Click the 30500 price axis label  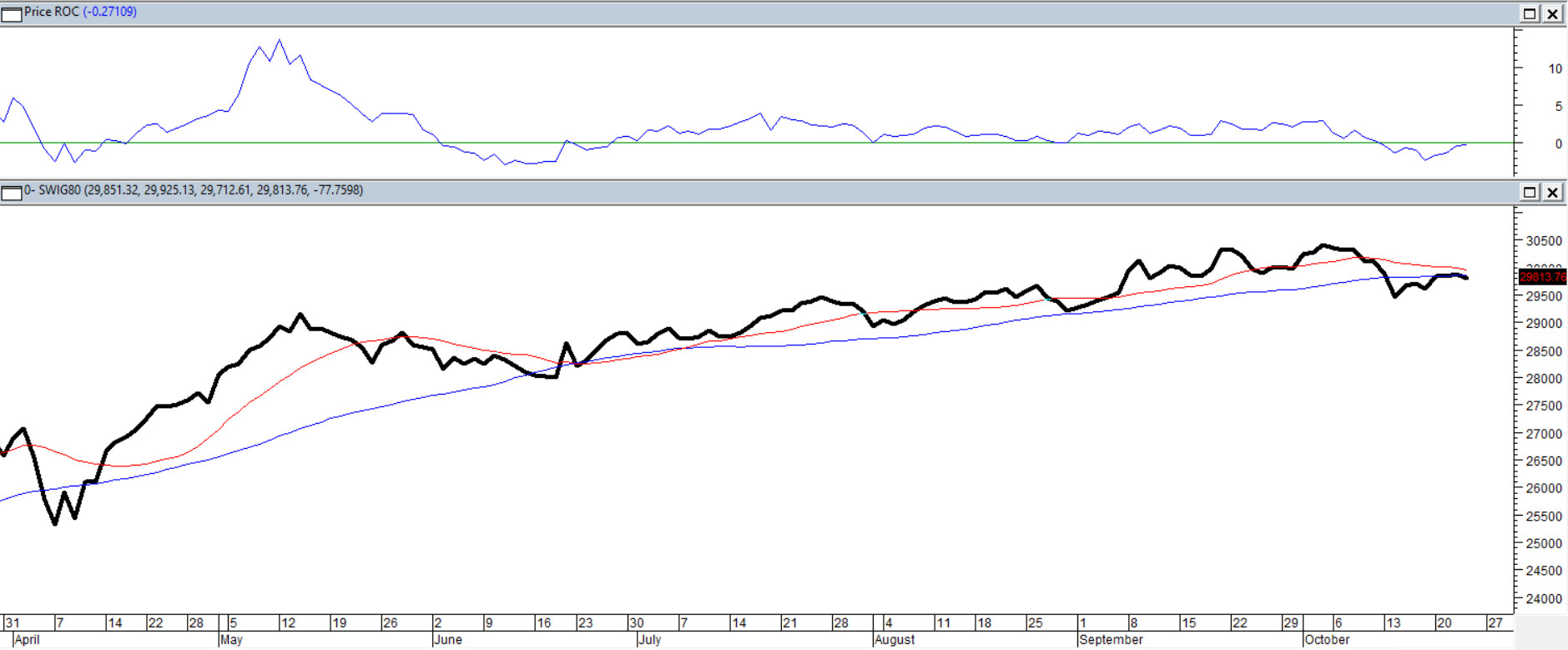1543,241
